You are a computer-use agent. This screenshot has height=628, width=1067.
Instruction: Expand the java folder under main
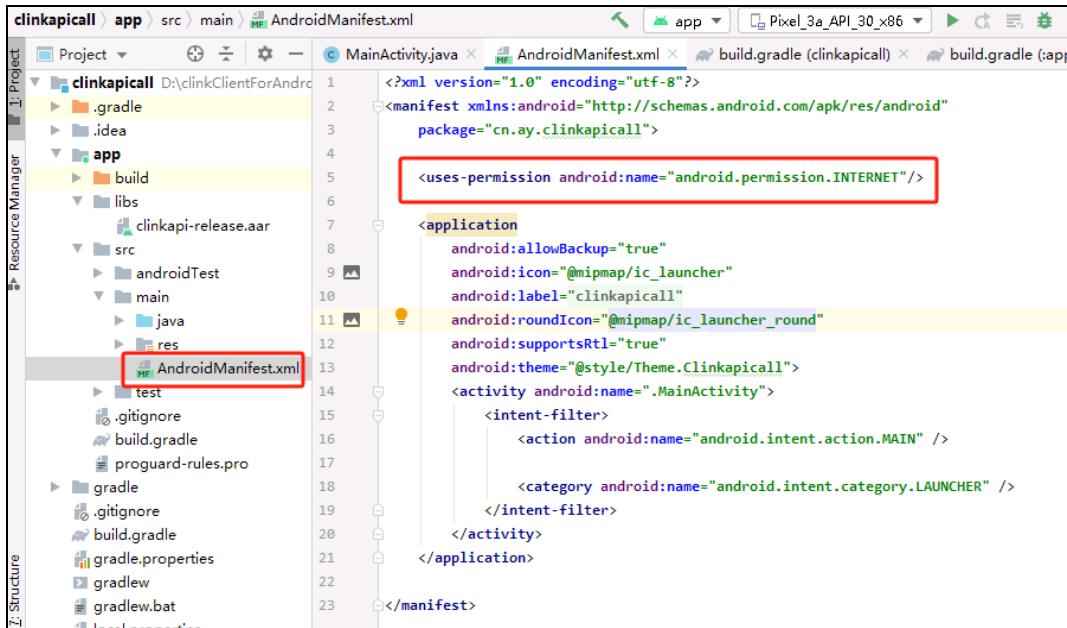(x=117, y=320)
